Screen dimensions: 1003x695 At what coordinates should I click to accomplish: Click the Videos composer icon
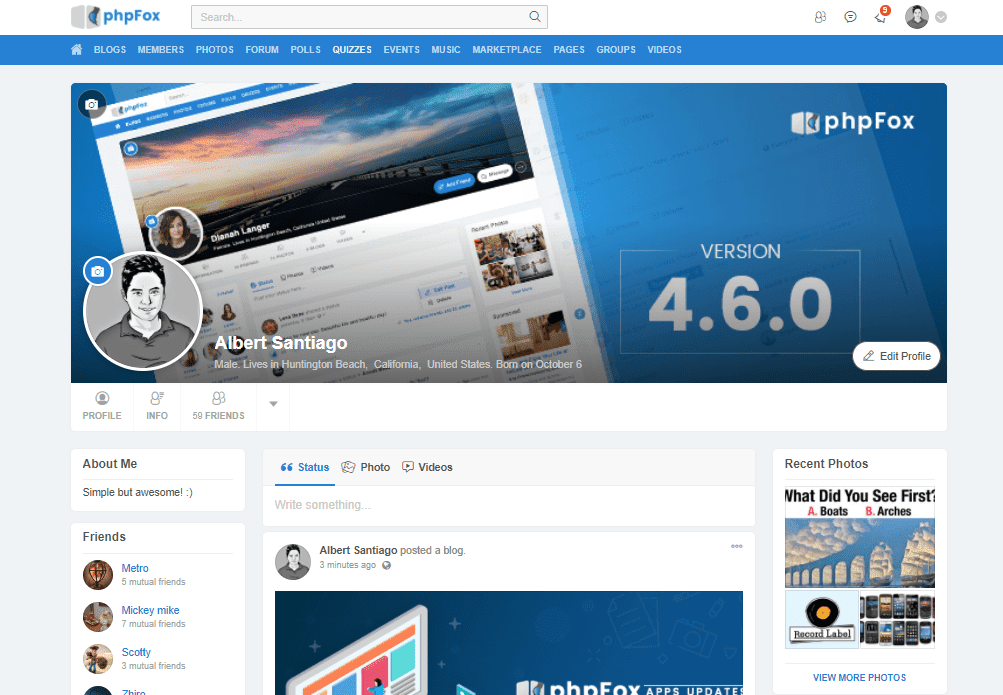pyautogui.click(x=407, y=467)
